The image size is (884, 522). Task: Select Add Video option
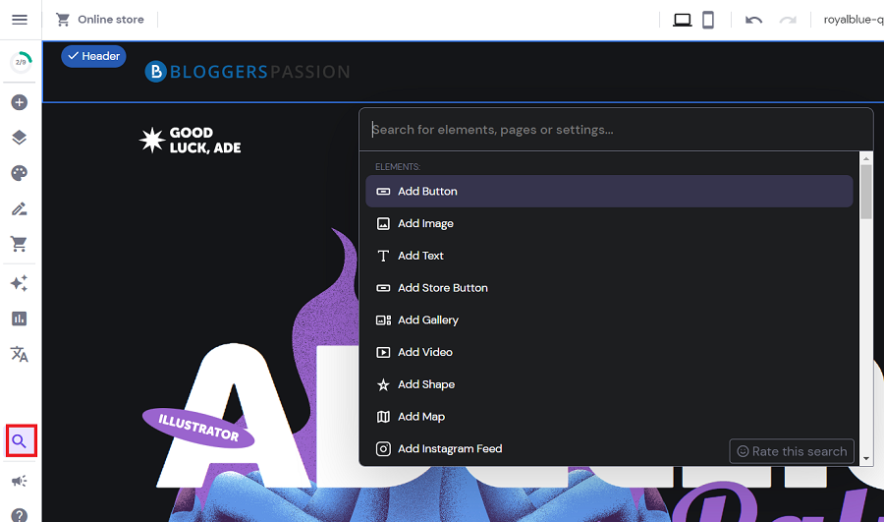pyautogui.click(x=609, y=352)
